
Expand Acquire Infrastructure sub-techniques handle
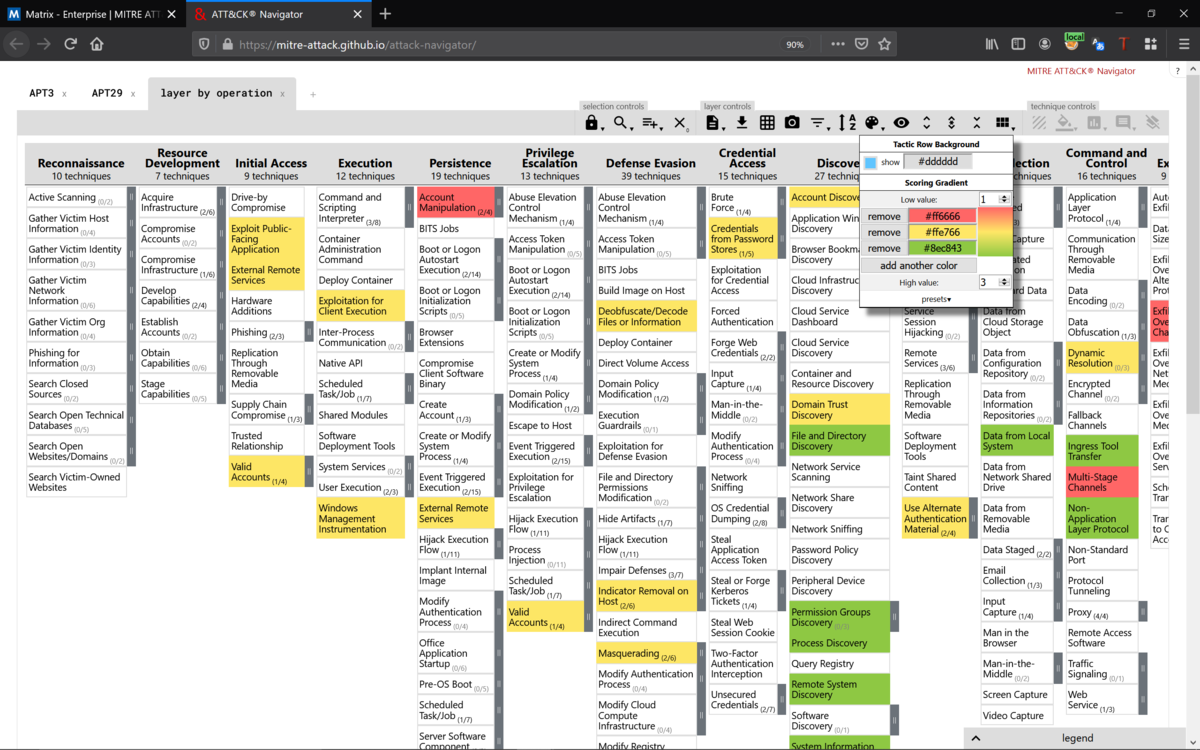click(222, 203)
